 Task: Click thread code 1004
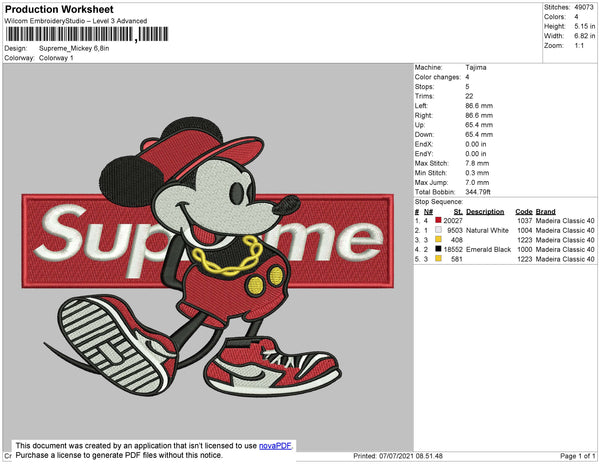(525, 230)
